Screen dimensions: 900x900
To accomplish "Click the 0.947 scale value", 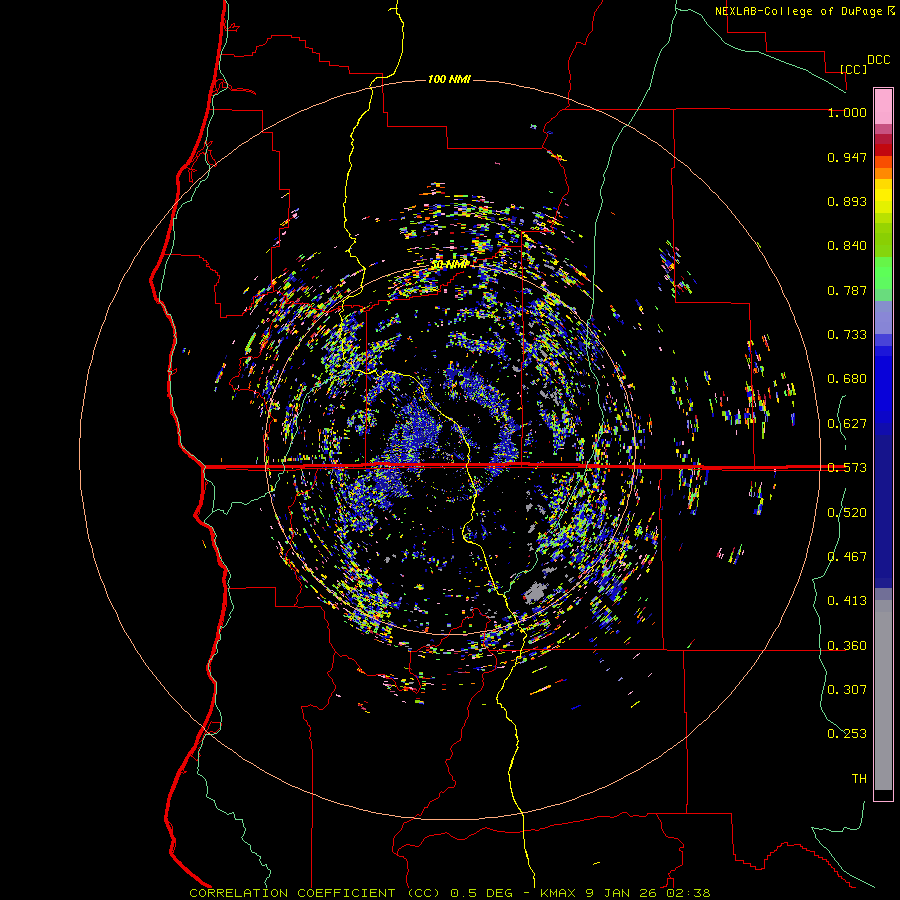I will pyautogui.click(x=847, y=157).
